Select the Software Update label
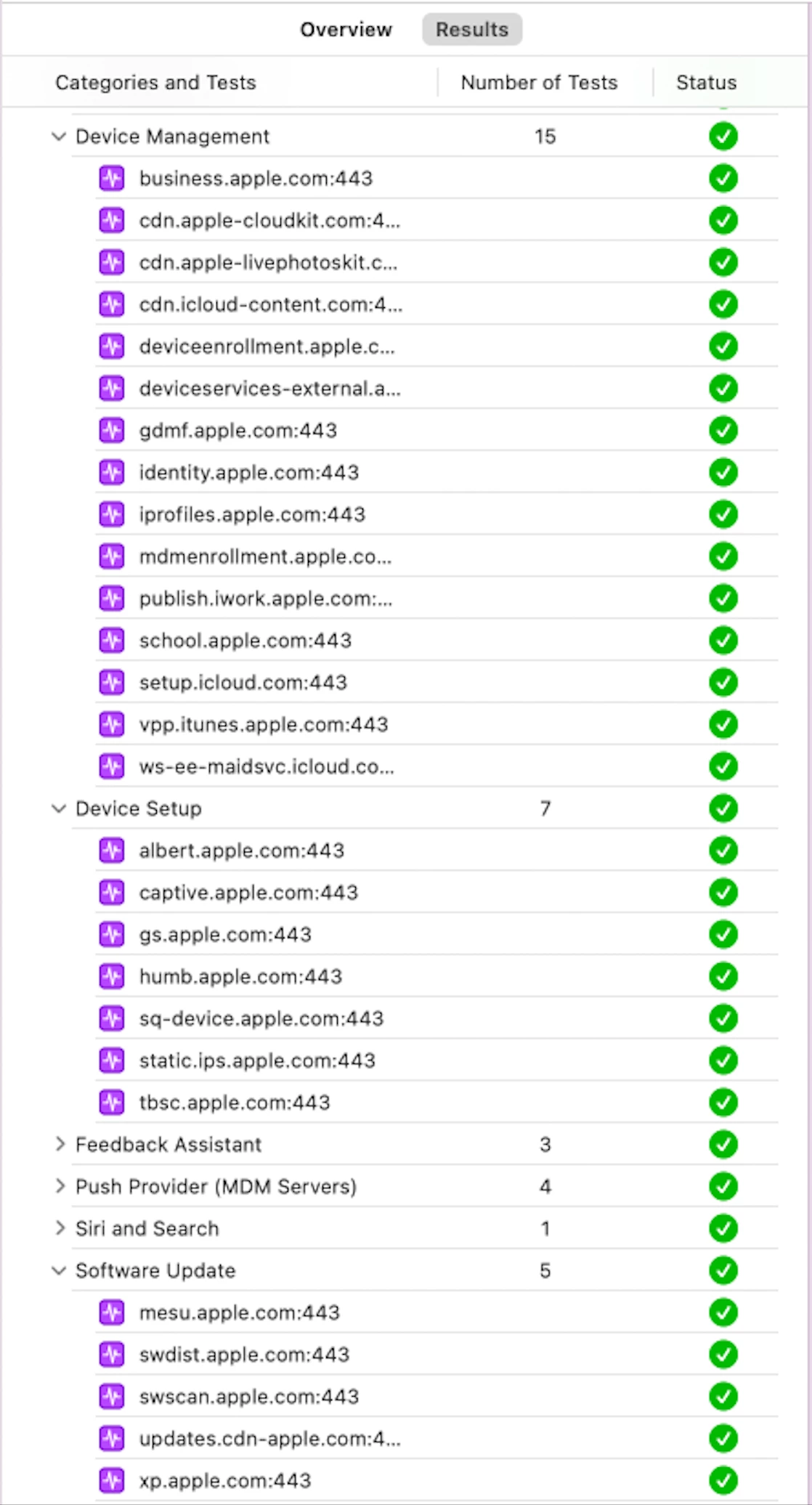This screenshot has width=812, height=1505. pos(155,1270)
